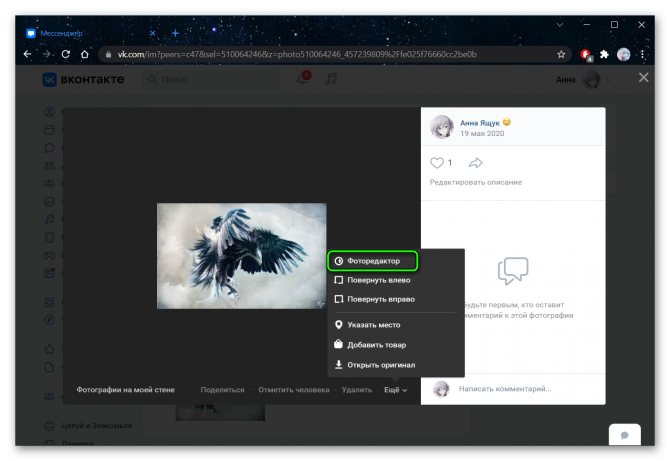This screenshot has width=670, height=461.
Task: Focus the Написать комментарий field
Action: pyautogui.click(x=505, y=389)
